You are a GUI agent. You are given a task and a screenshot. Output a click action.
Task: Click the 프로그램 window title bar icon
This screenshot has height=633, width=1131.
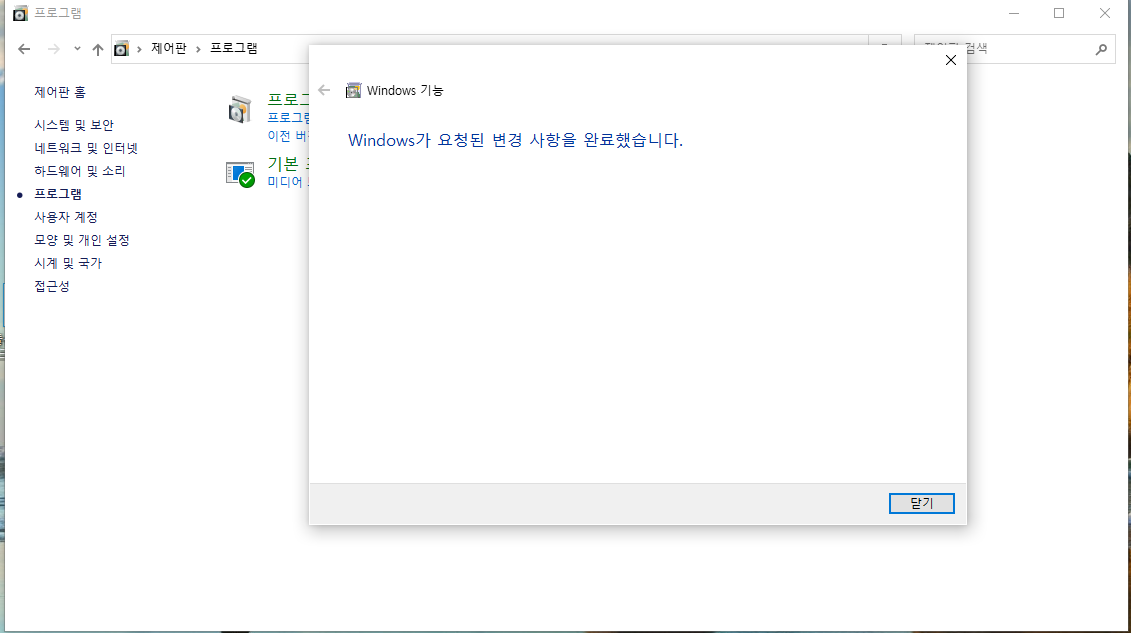[20, 13]
